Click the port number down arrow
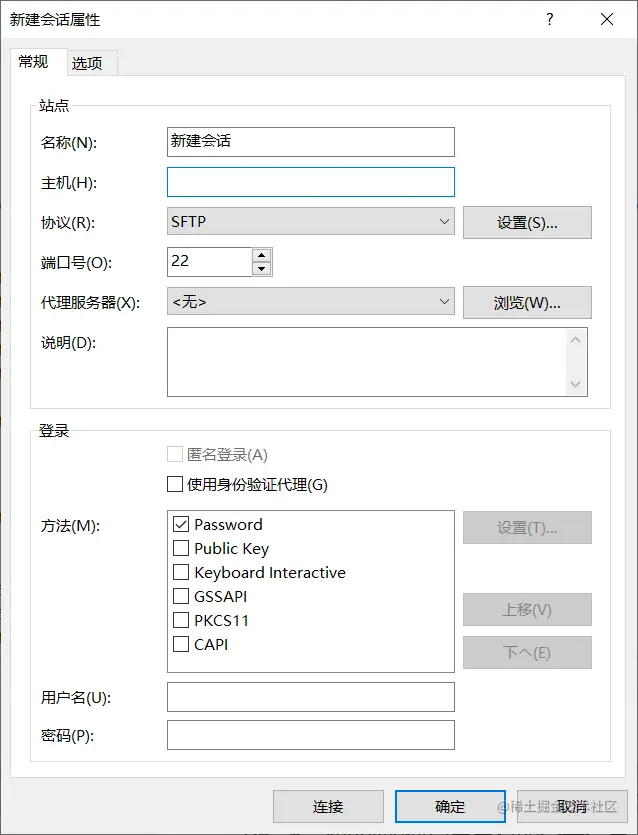 pos(263,267)
